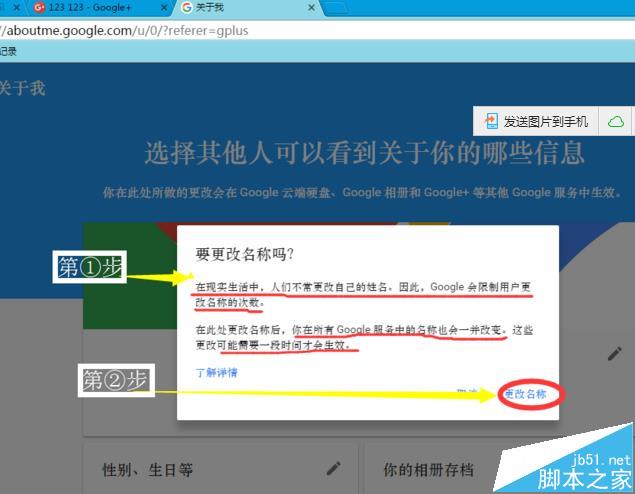Open the '了解详情' link in dialog
Screen dimensions: 635x494
coord(217,373)
